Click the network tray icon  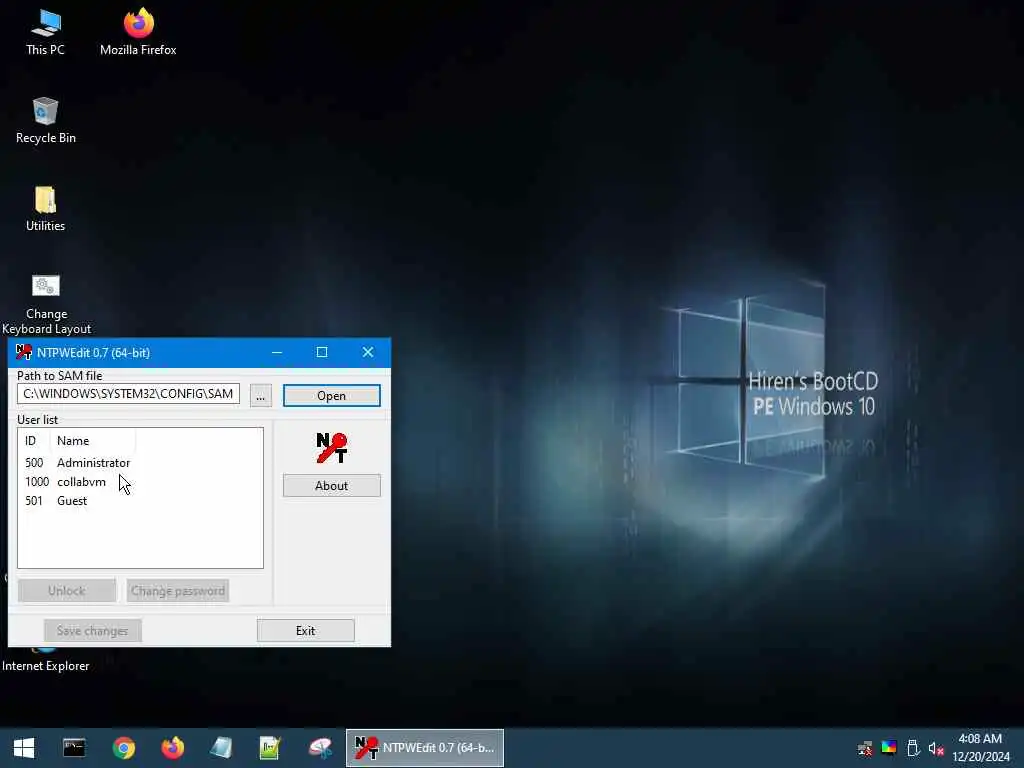865,748
